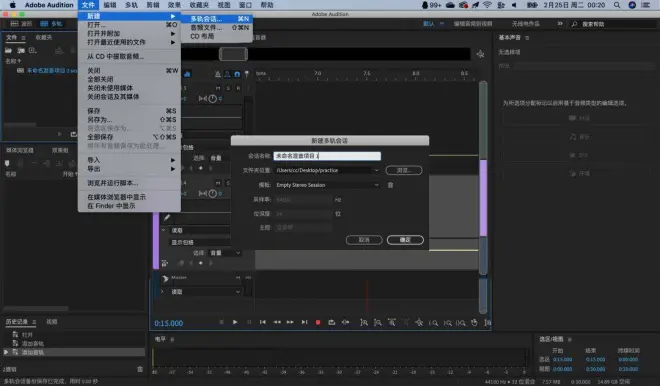Click Move Playhead to Next icon
Screen dimensions: 660x386
tap(304, 322)
